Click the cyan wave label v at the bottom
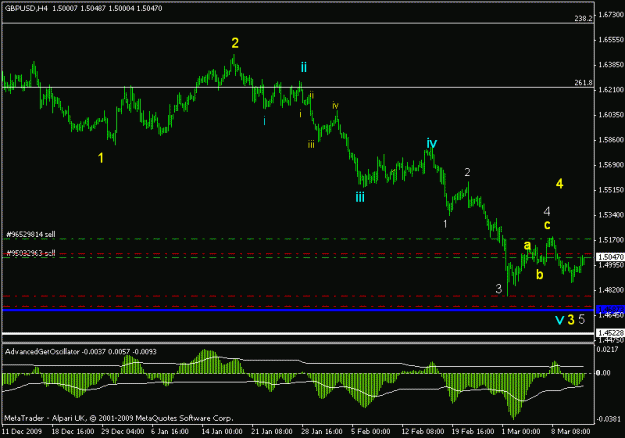The image size is (625, 438). click(560, 320)
